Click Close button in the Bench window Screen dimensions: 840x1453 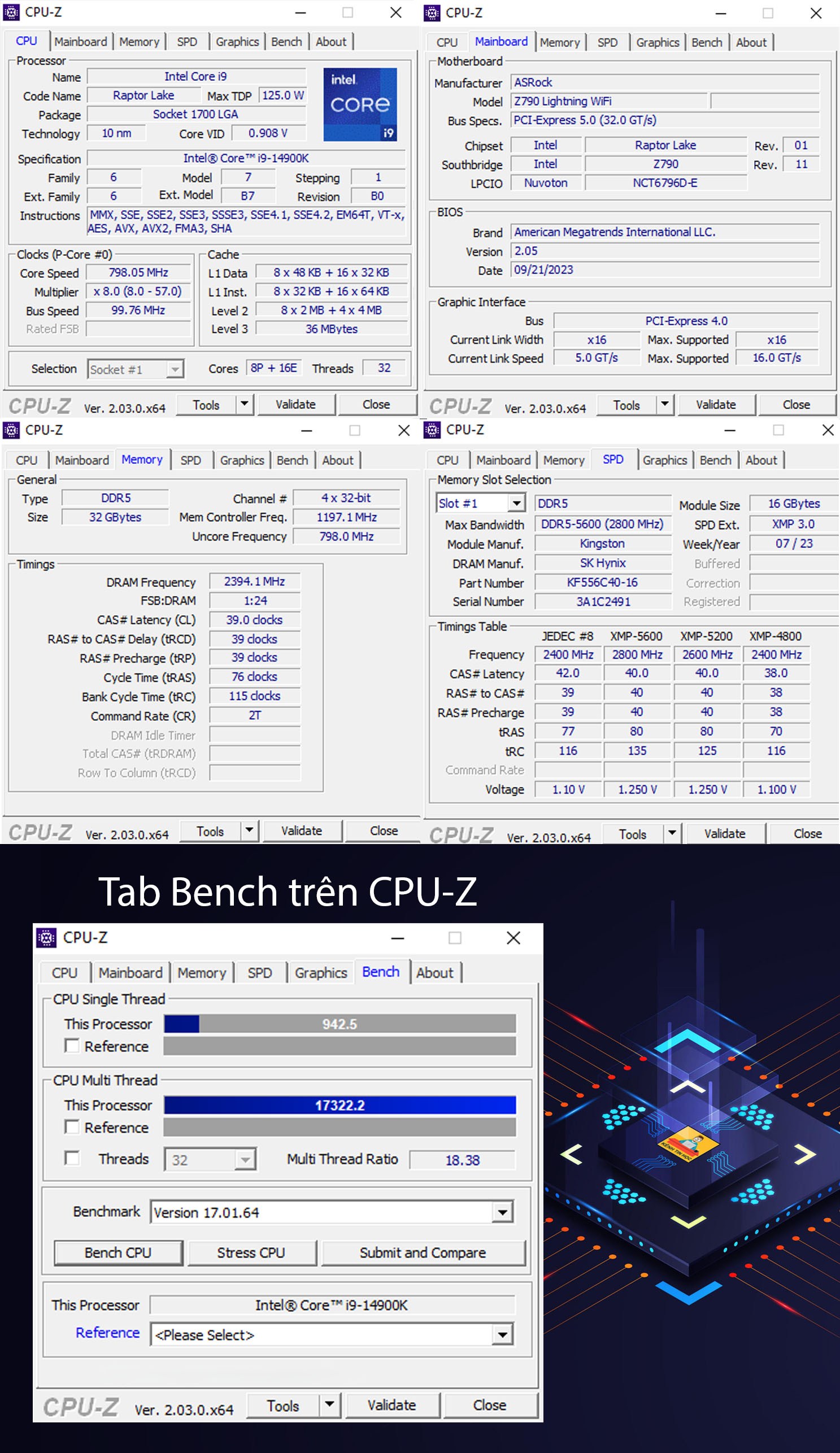[490, 1405]
